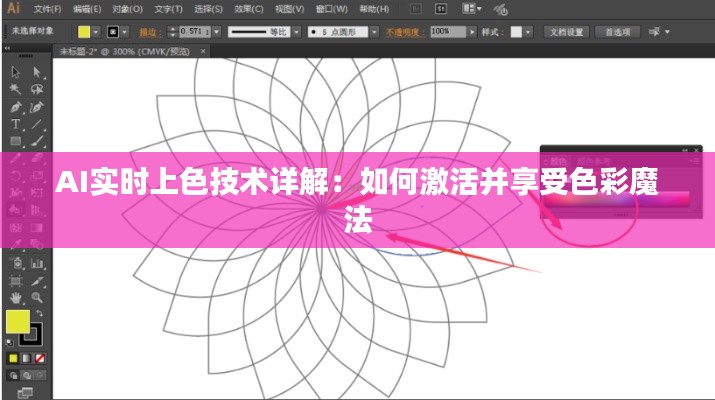This screenshot has height=400, width=715.
Task: Select the Symbol Sprayer tool
Action: click(17, 263)
